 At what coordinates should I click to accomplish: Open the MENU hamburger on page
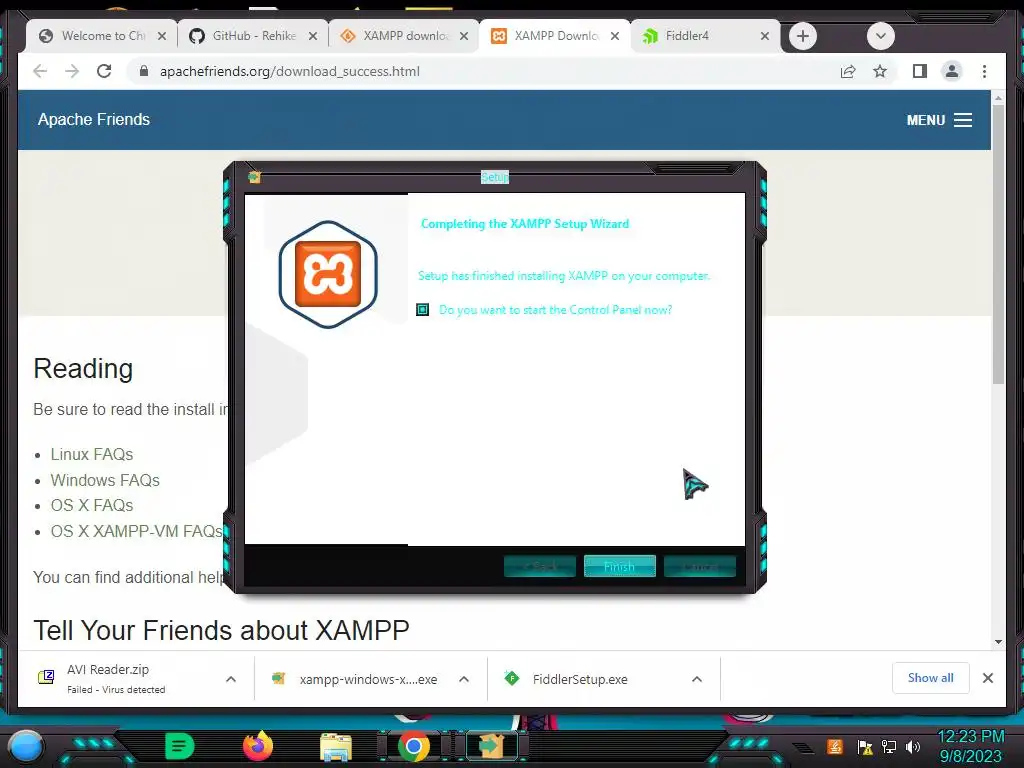click(x=939, y=120)
